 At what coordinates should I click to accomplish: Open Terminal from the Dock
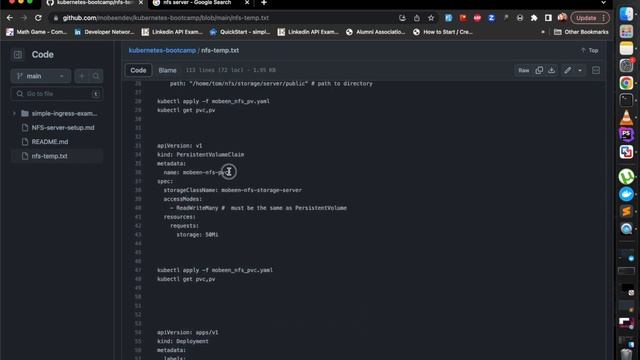point(626,100)
